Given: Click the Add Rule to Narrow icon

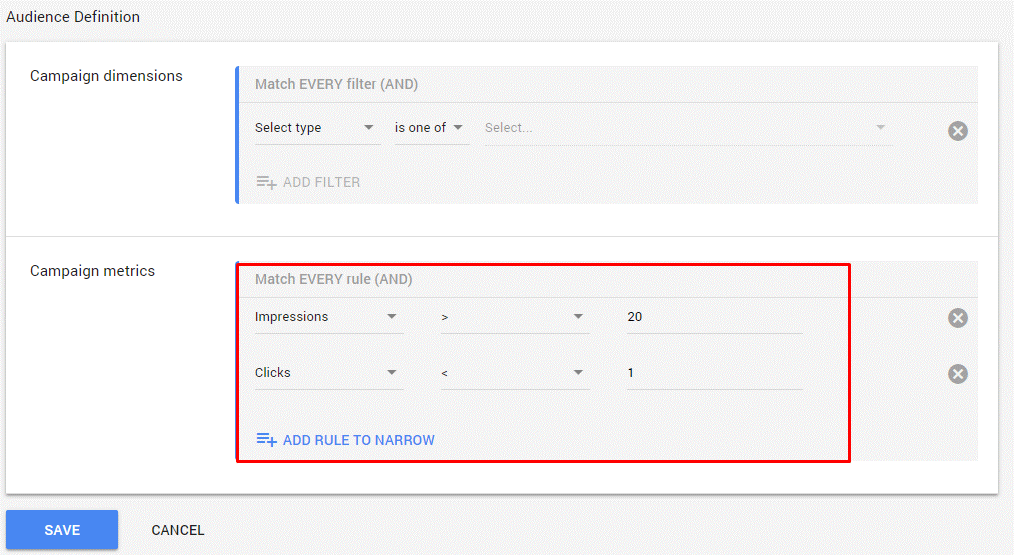Looking at the screenshot, I should 266,440.
